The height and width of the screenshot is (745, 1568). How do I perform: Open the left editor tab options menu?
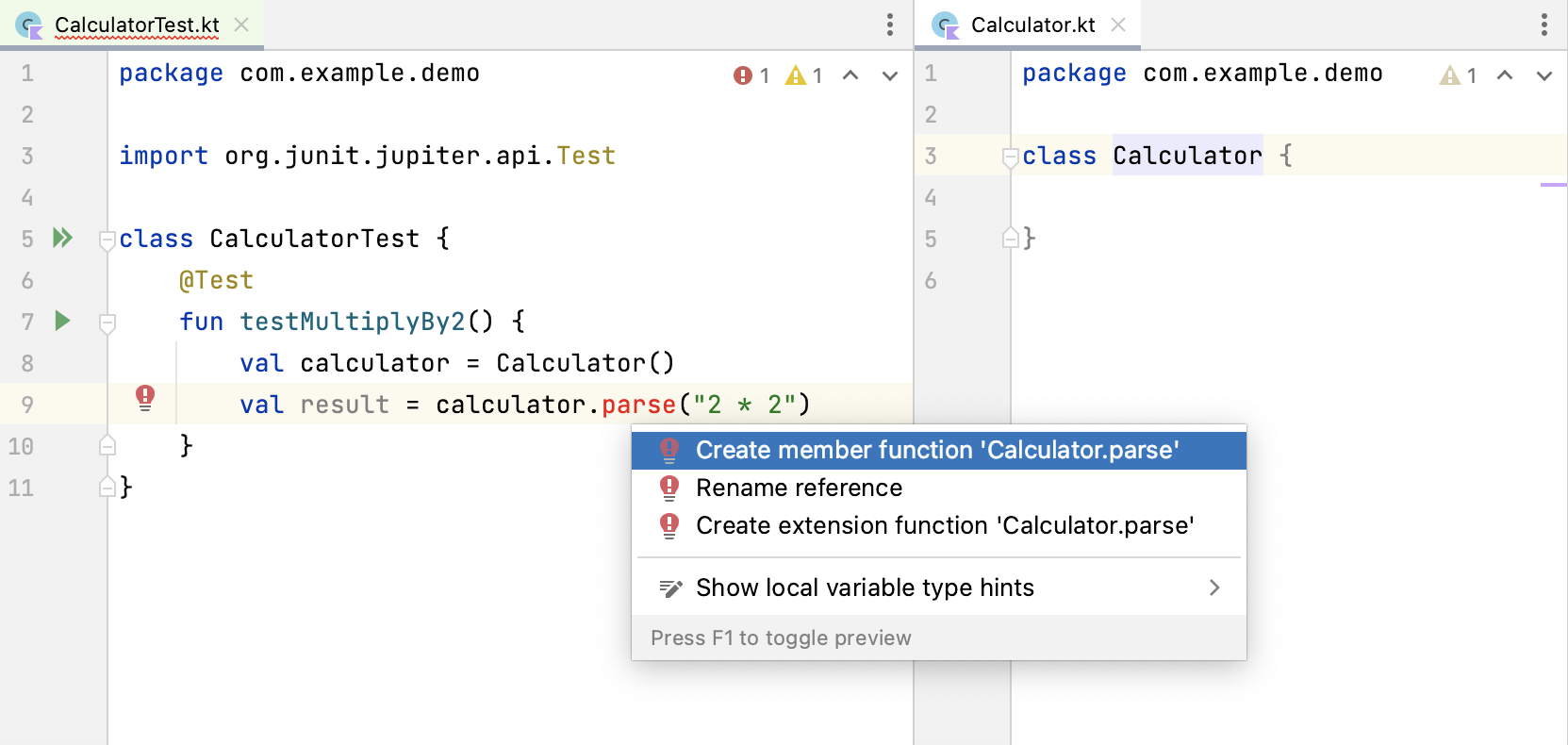tap(889, 25)
